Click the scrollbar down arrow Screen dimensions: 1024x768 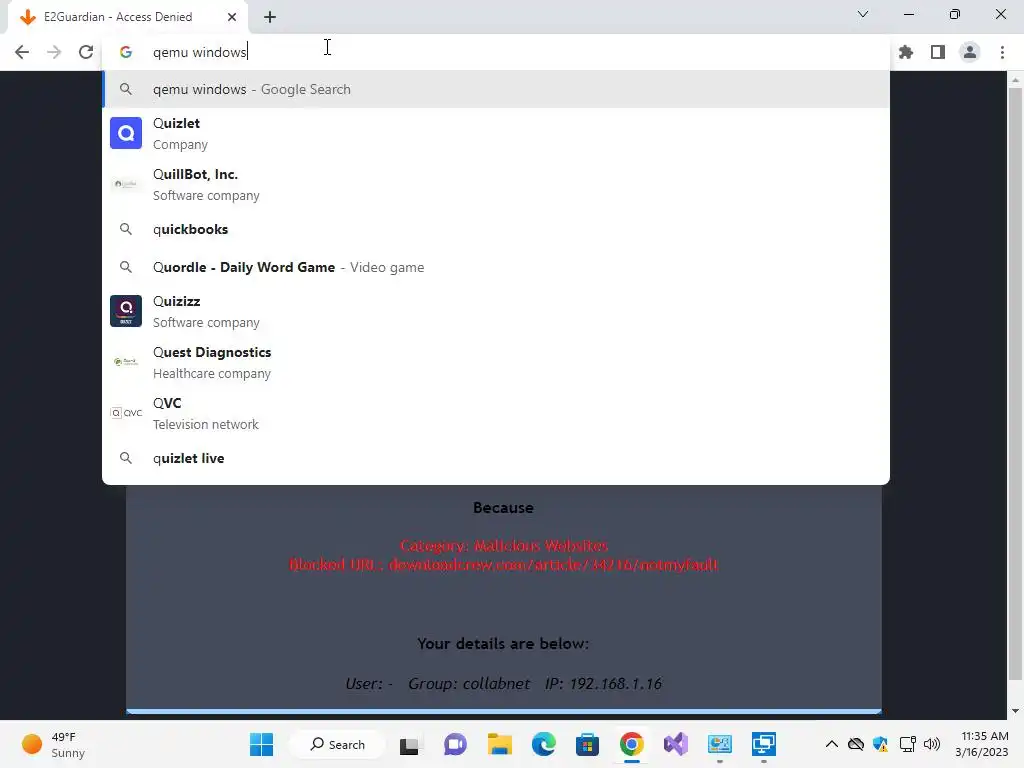pyautogui.click(x=1015, y=711)
